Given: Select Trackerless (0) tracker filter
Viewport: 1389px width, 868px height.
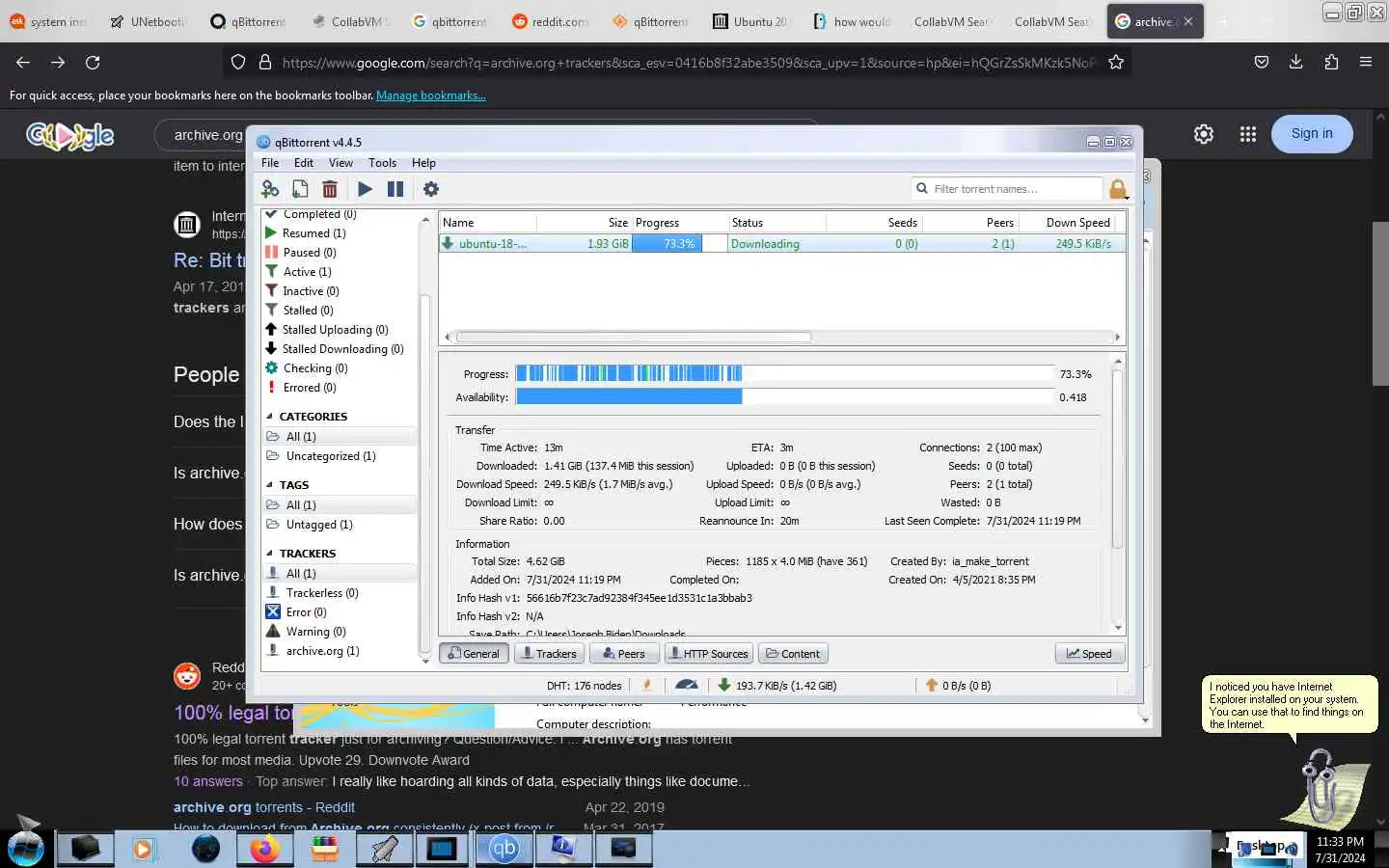Looking at the screenshot, I should pyautogui.click(x=322, y=593).
